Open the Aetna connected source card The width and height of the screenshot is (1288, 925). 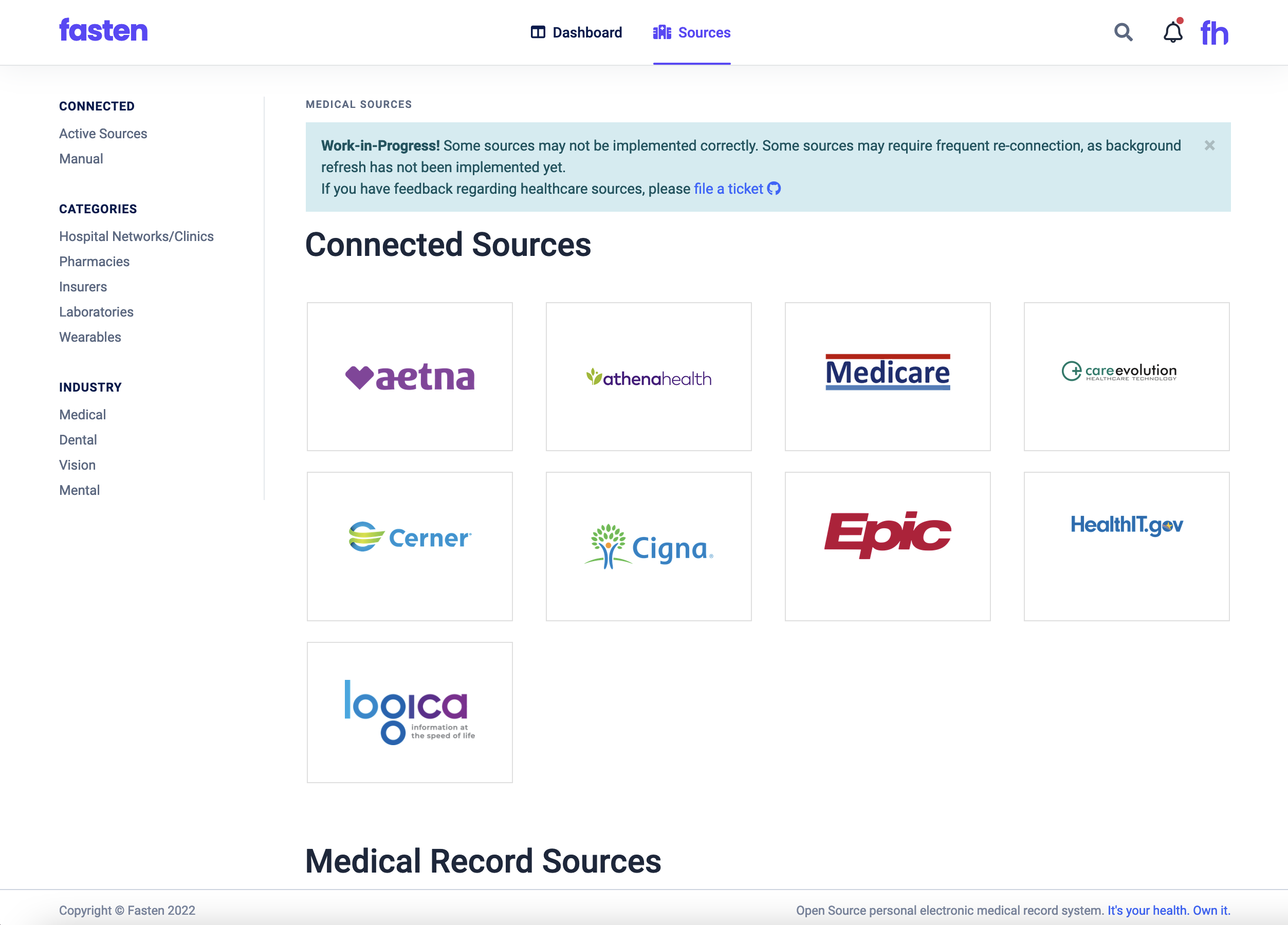(x=410, y=377)
